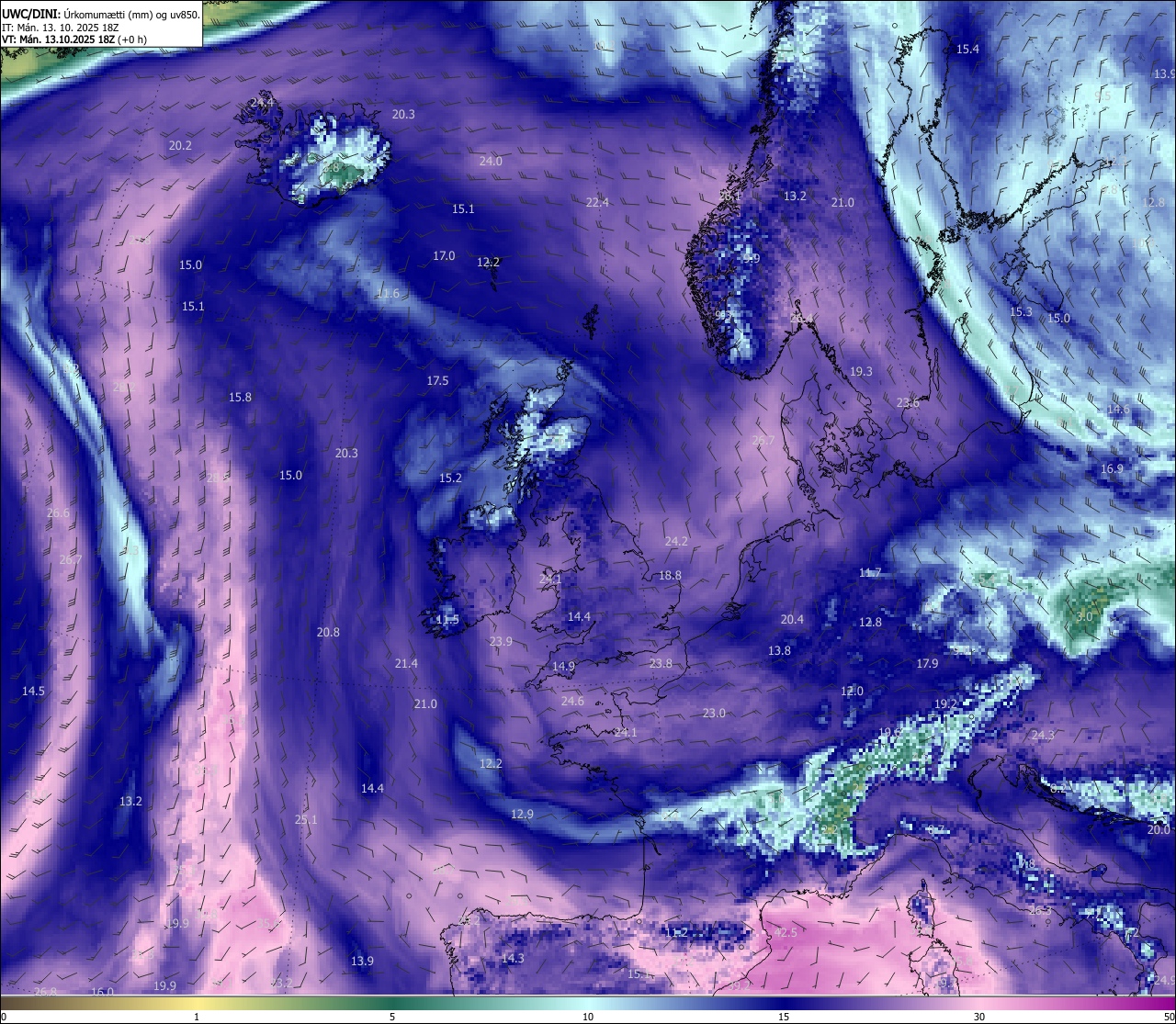The height and width of the screenshot is (1024, 1176).
Task: Click the value 24.0 on the map
Action: 491,162
